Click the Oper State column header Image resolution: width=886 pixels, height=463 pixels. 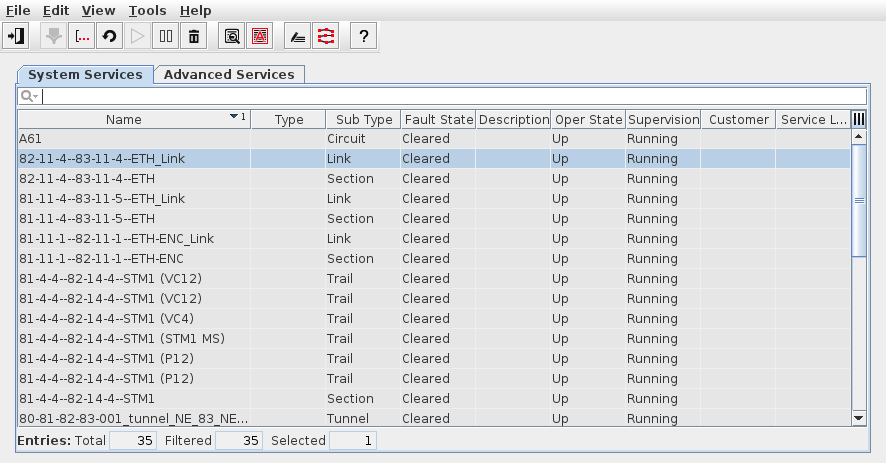(588, 119)
